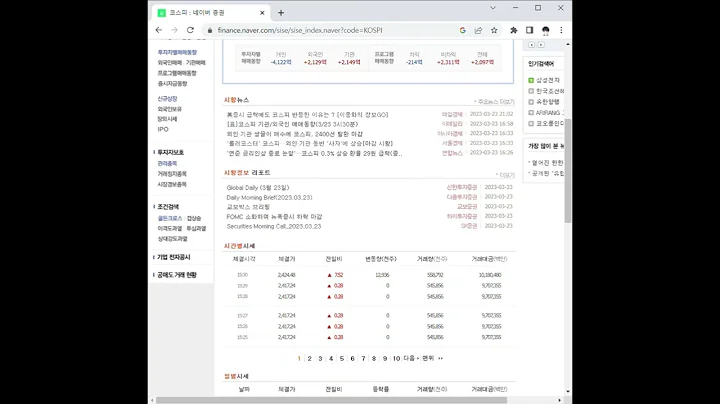Open 프로그램매매동향 in the sidebar
The height and width of the screenshot is (404, 720).
click(177, 73)
